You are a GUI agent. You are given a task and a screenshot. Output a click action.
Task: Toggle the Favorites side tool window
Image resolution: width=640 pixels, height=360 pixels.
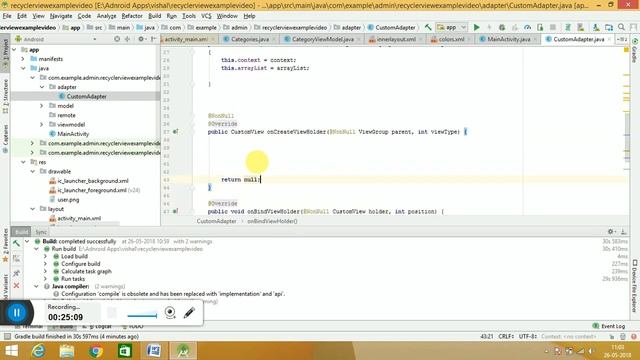coord(5,246)
